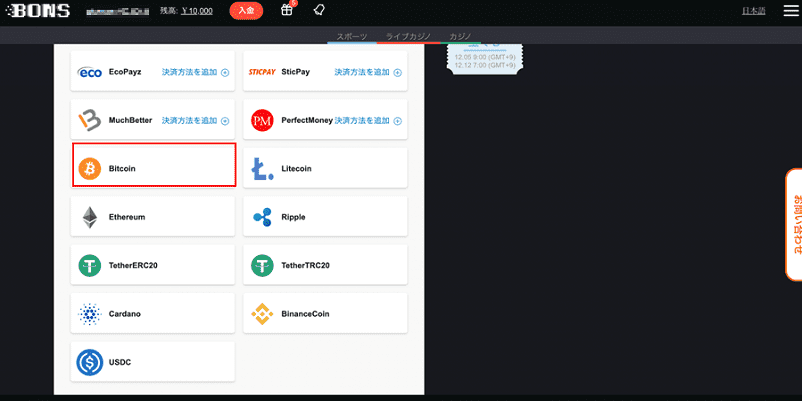Open the notifications bell icon
802x401 pixels.
319,10
